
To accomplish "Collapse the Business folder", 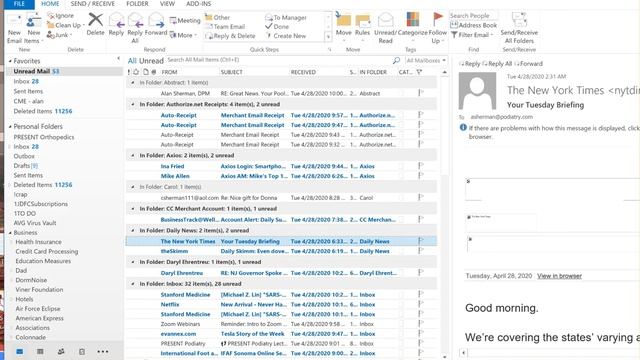I will click(x=10, y=233).
